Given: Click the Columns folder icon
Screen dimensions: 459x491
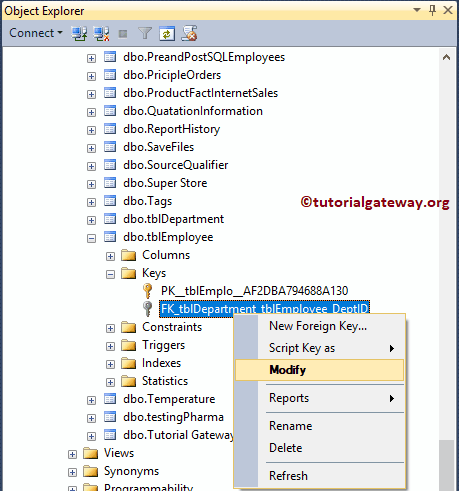Looking at the screenshot, I should click(129, 255).
